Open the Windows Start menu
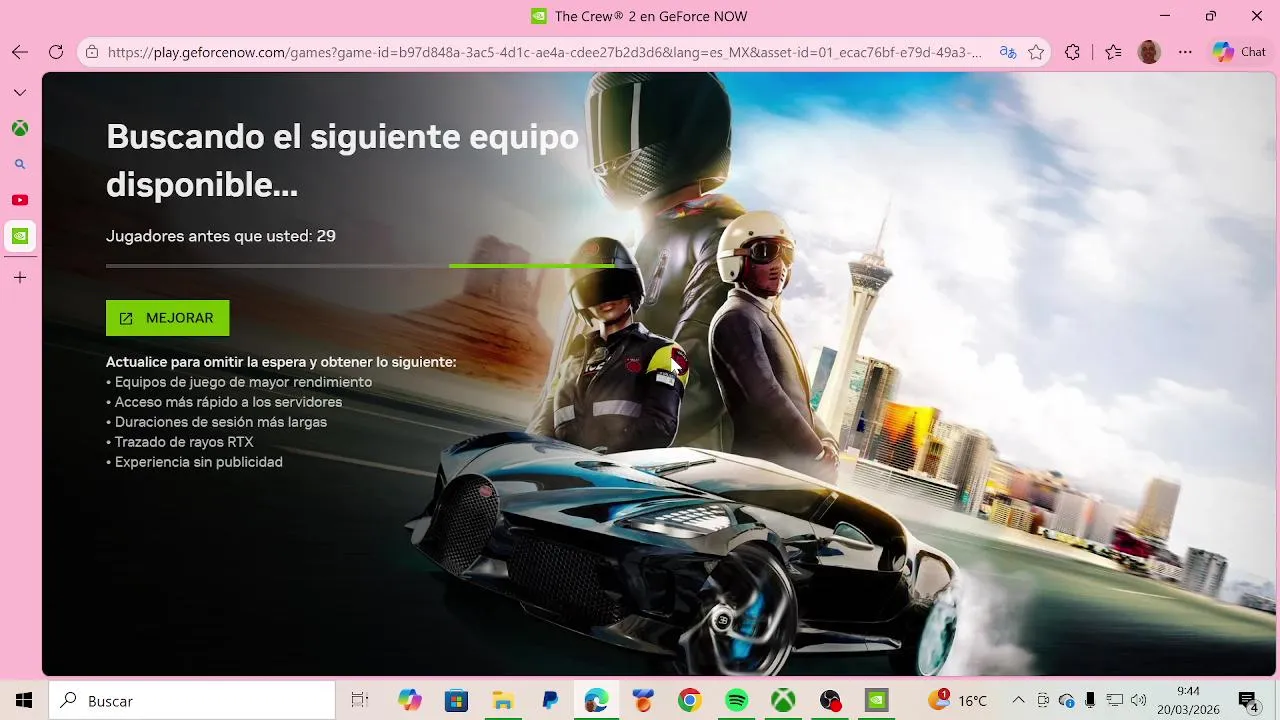Viewport: 1280px width, 720px height. tap(24, 701)
